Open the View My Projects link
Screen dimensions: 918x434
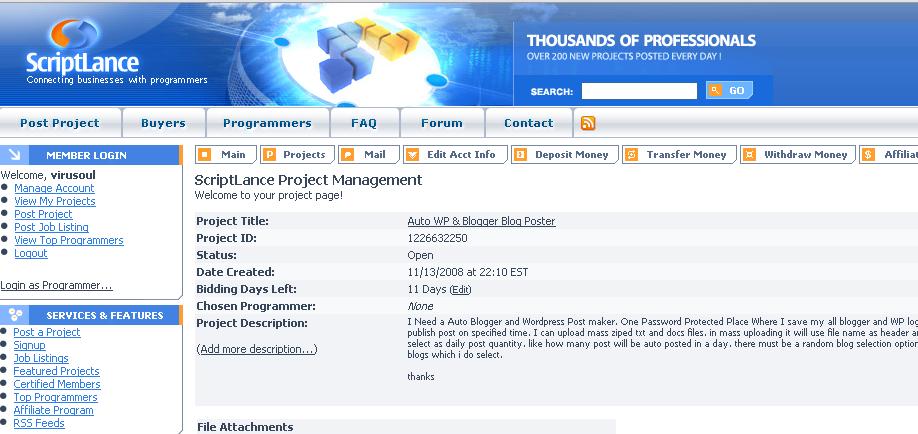tap(55, 201)
